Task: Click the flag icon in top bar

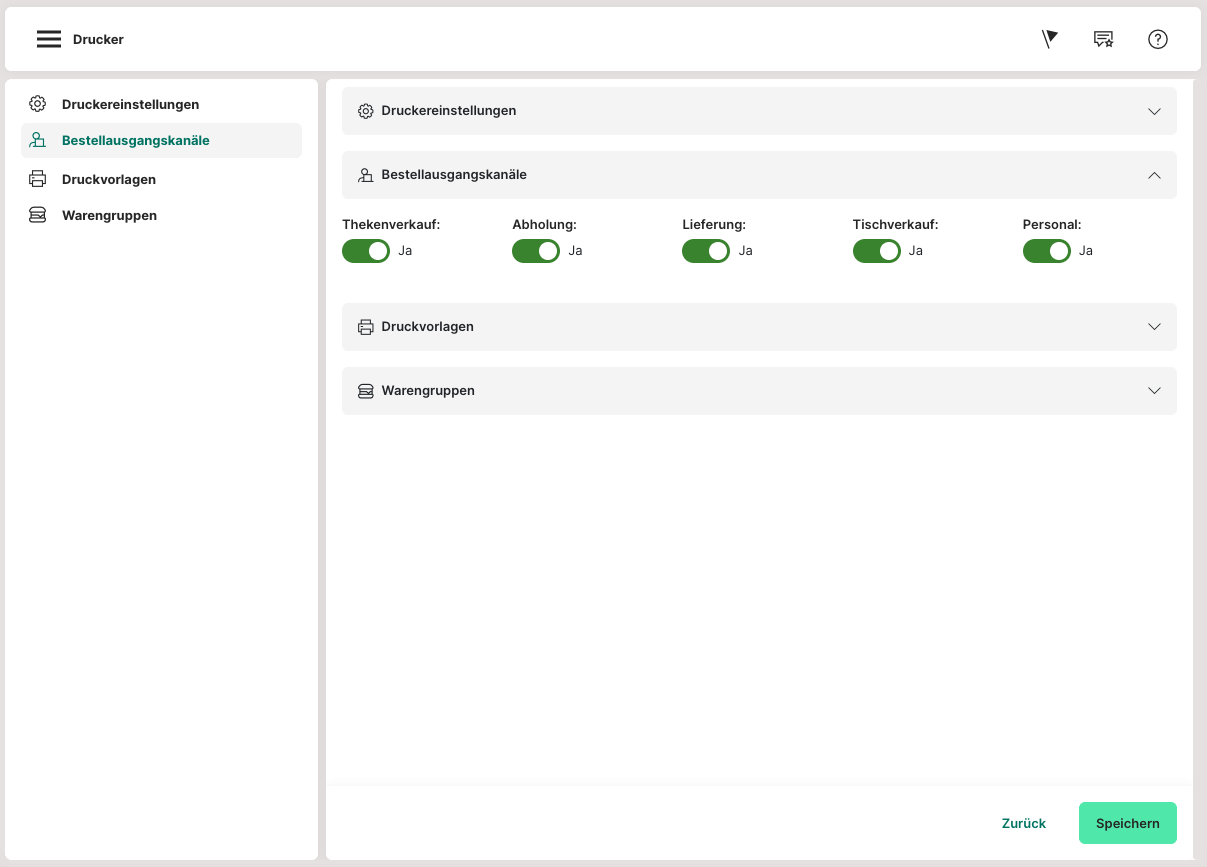Action: pos(1049,39)
